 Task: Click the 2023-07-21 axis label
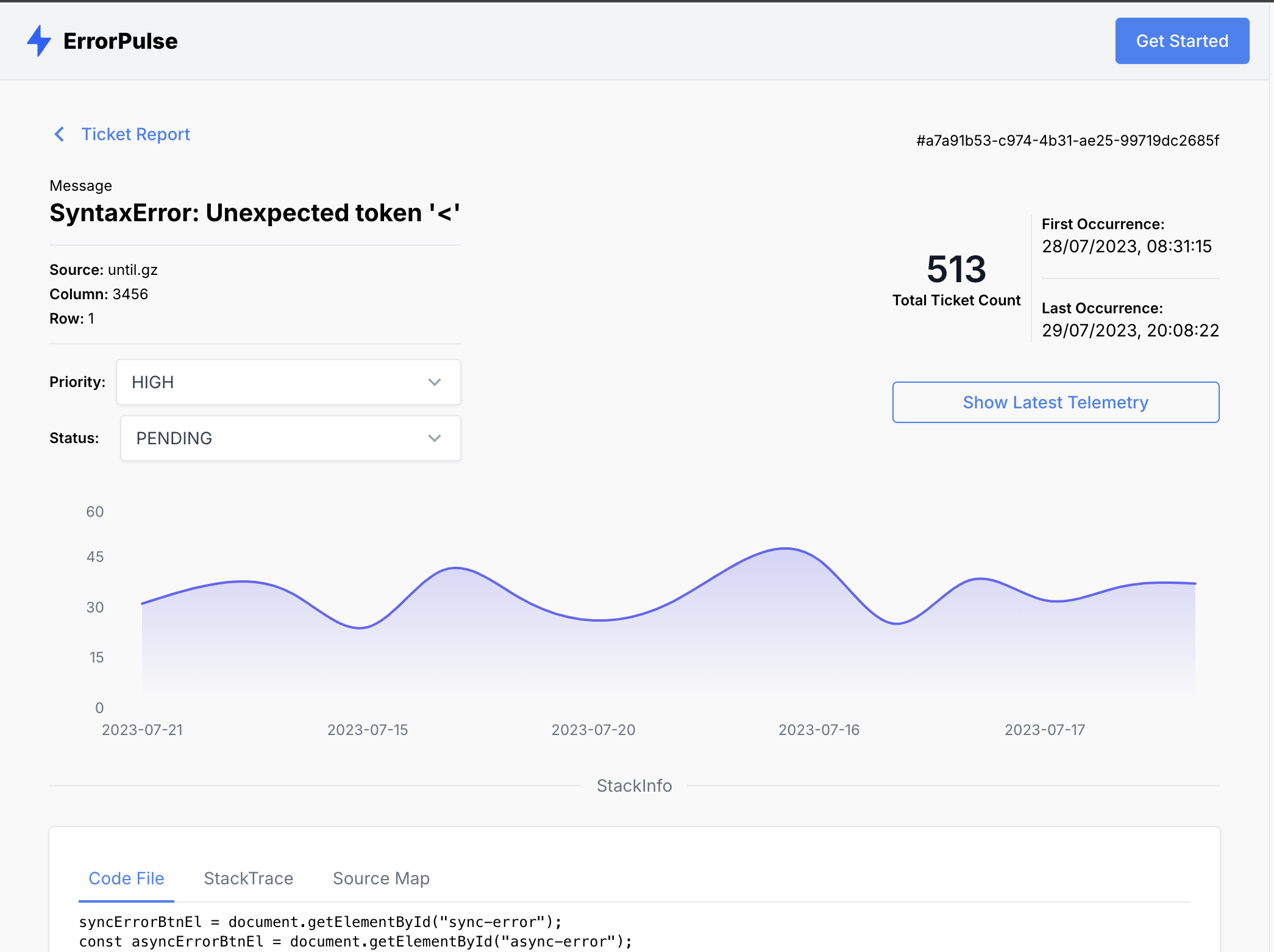pyautogui.click(x=142, y=730)
